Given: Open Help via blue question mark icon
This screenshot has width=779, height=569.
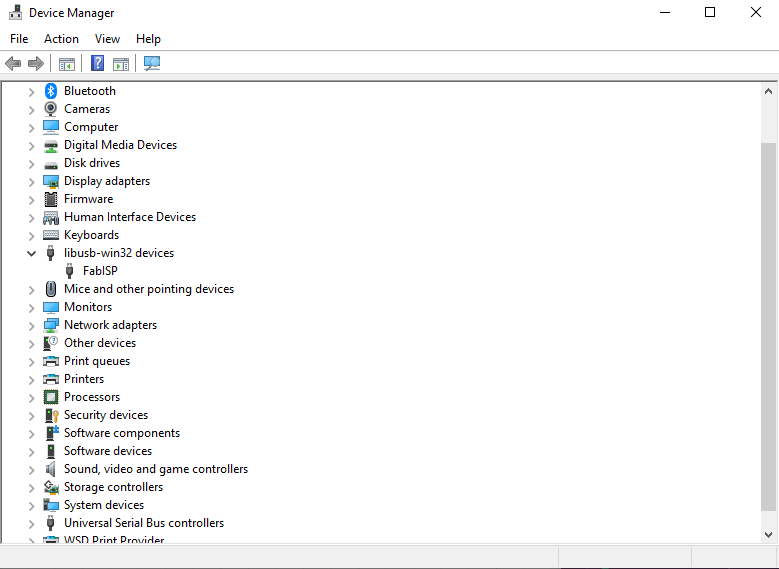Looking at the screenshot, I should pyautogui.click(x=97, y=63).
